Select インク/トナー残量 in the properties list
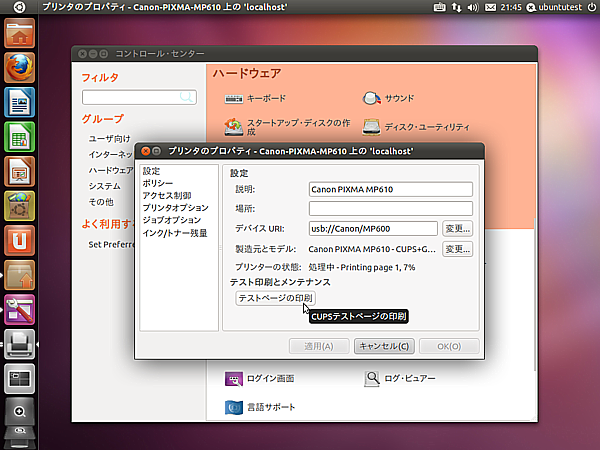600x450 pixels. [175, 232]
